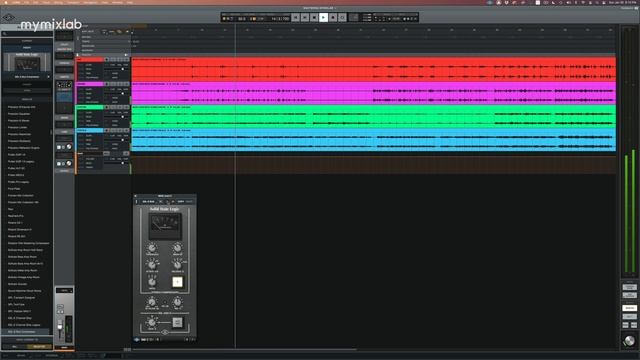Select the magenta track header name
Viewport: 640px width, 360px height.
[89, 84]
